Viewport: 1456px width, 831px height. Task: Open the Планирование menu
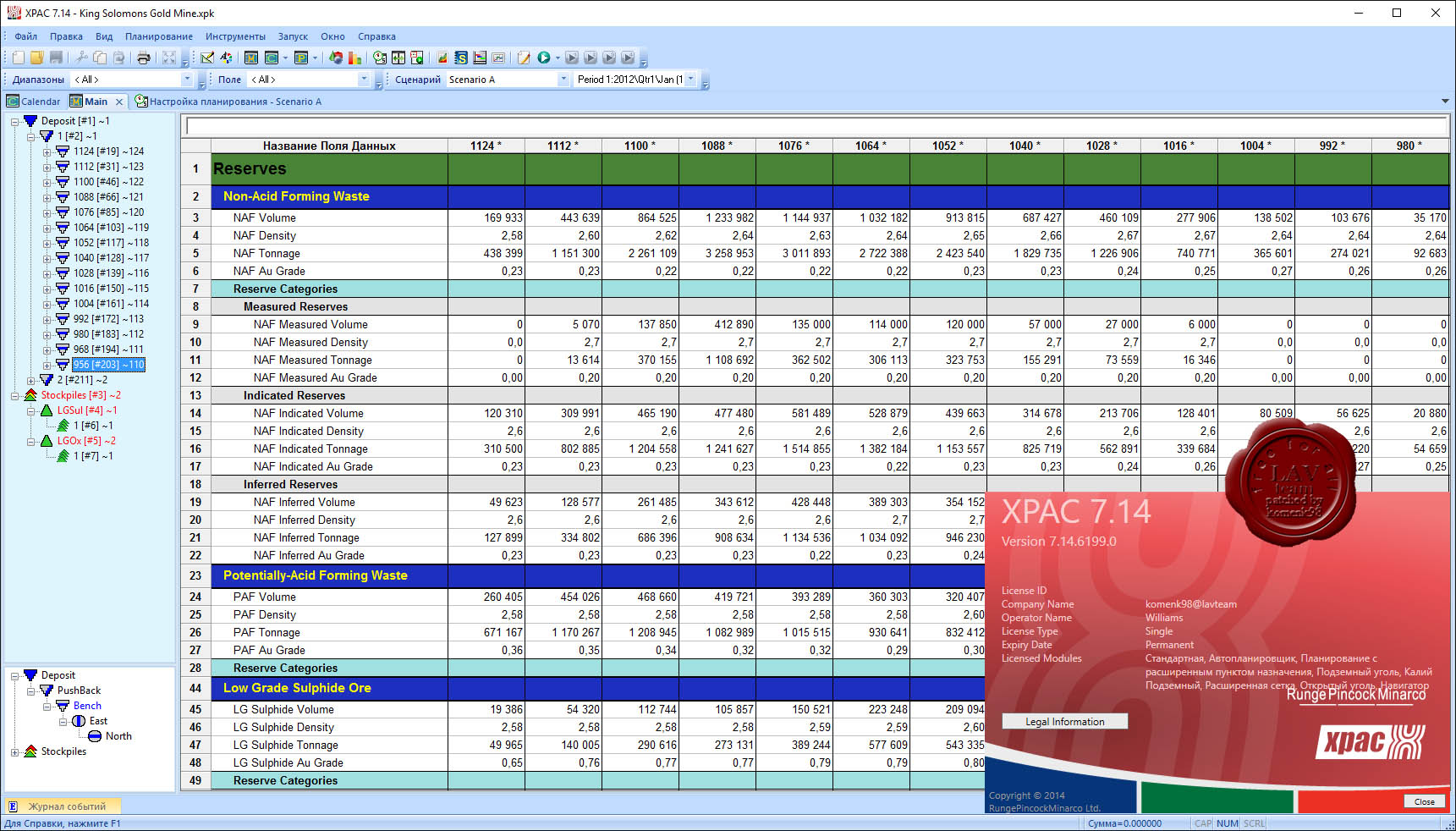click(159, 36)
